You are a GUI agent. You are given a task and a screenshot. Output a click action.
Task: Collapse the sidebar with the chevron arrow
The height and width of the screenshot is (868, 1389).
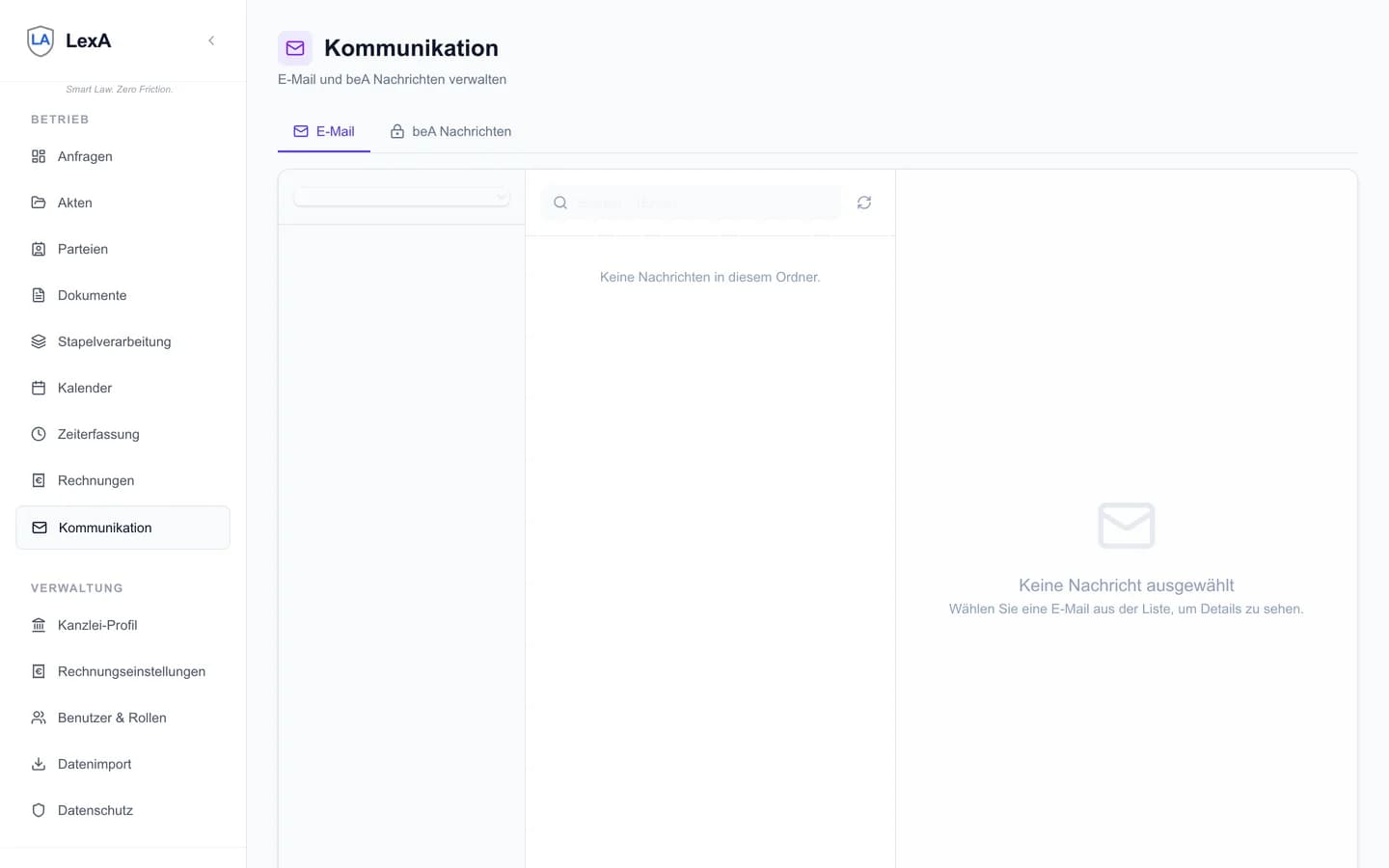coord(211,41)
